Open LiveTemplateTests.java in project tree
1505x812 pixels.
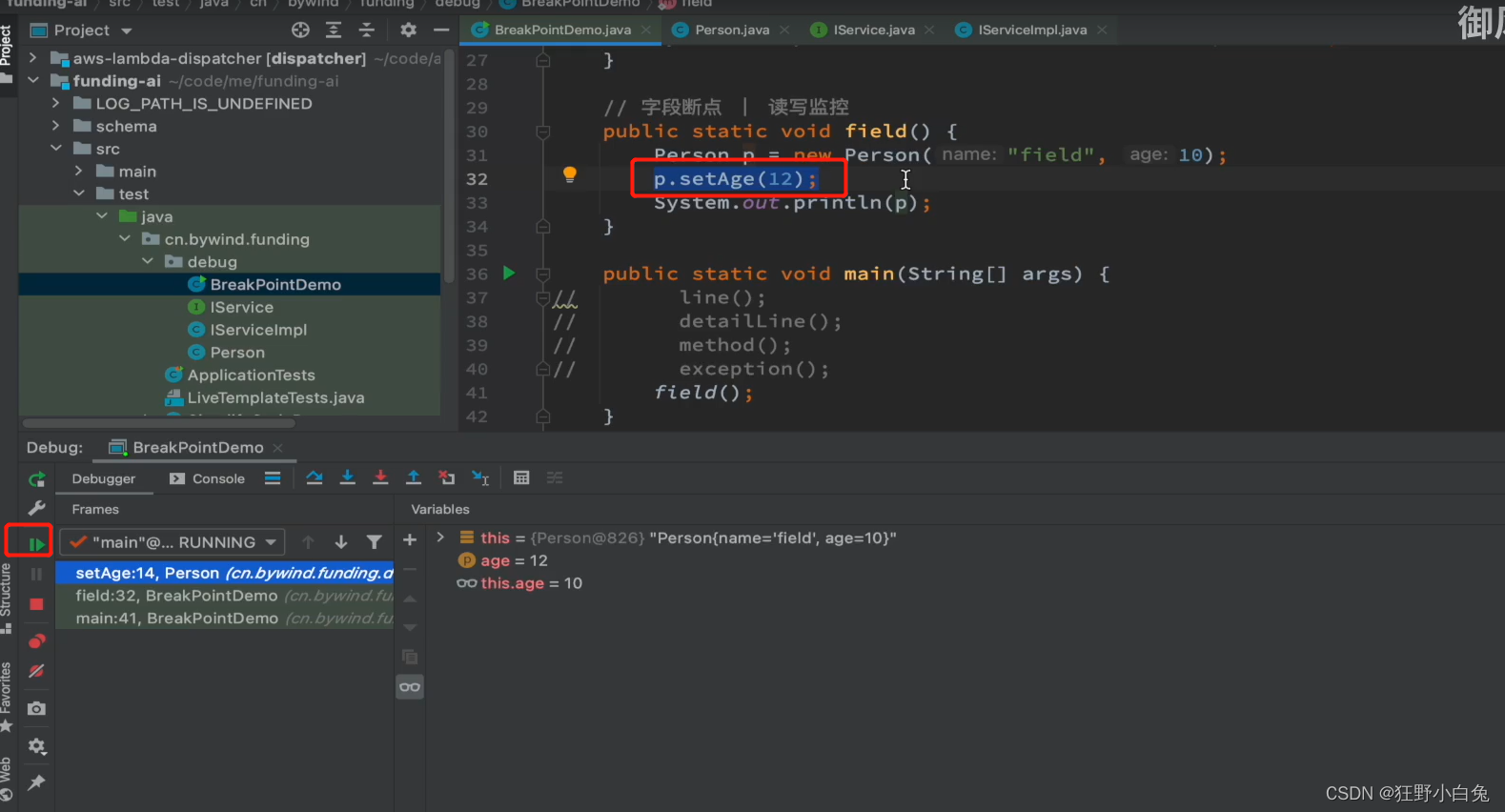tap(275, 397)
